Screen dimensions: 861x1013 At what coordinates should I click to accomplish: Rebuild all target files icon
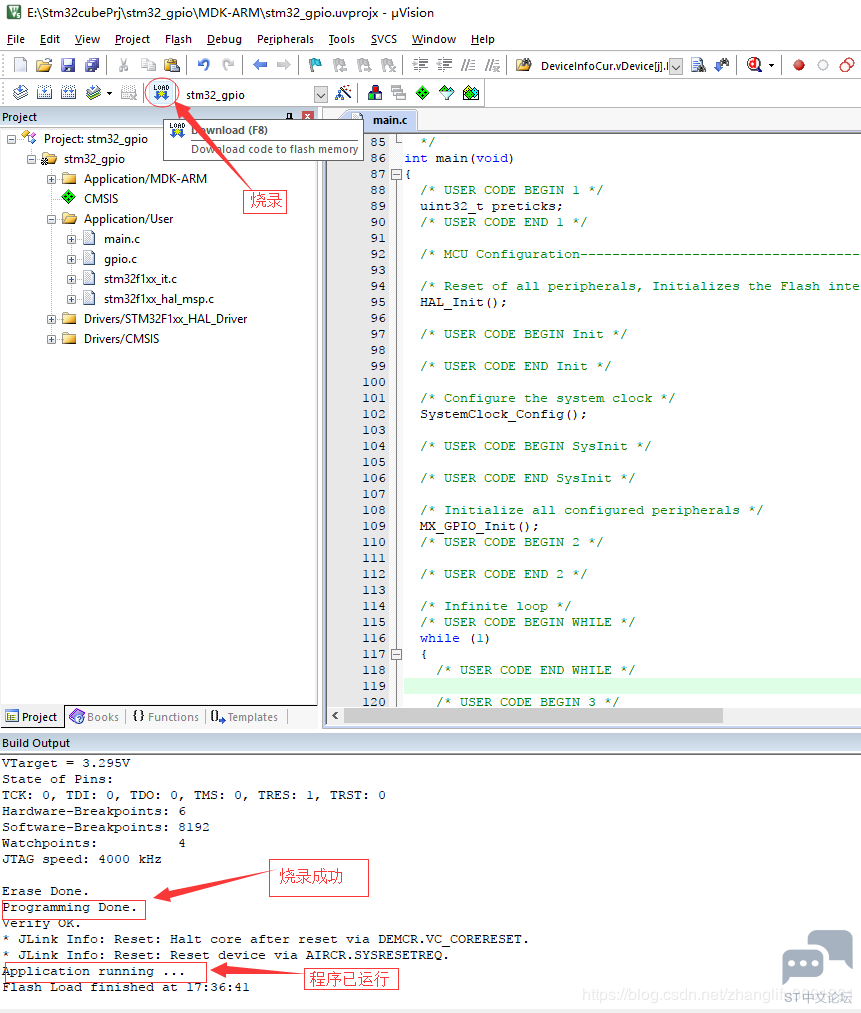(68, 93)
